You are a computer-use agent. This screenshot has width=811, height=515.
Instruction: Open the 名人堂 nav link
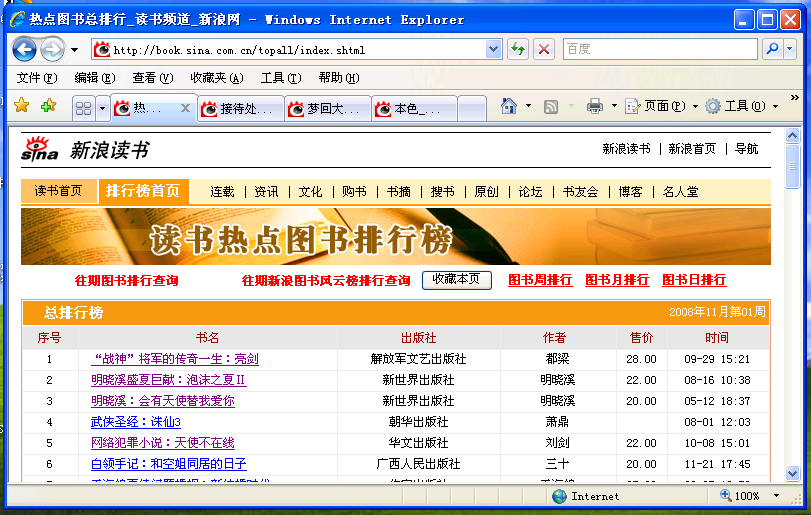(x=680, y=192)
